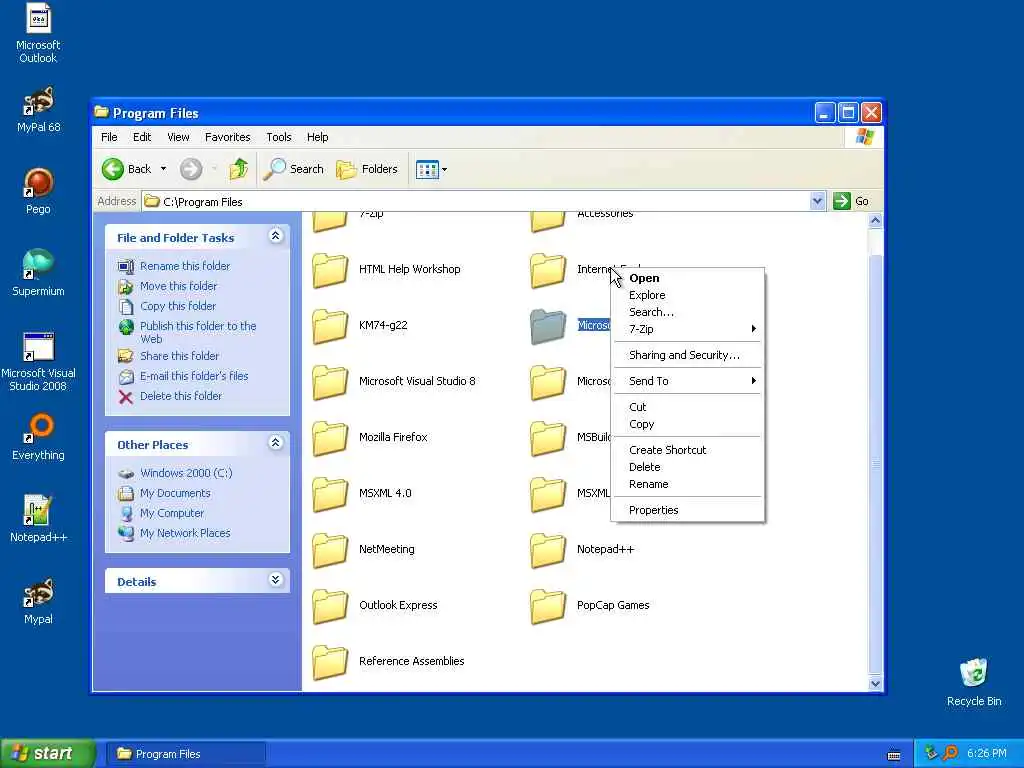Open the File menu
The image size is (1024, 768).
click(x=109, y=137)
